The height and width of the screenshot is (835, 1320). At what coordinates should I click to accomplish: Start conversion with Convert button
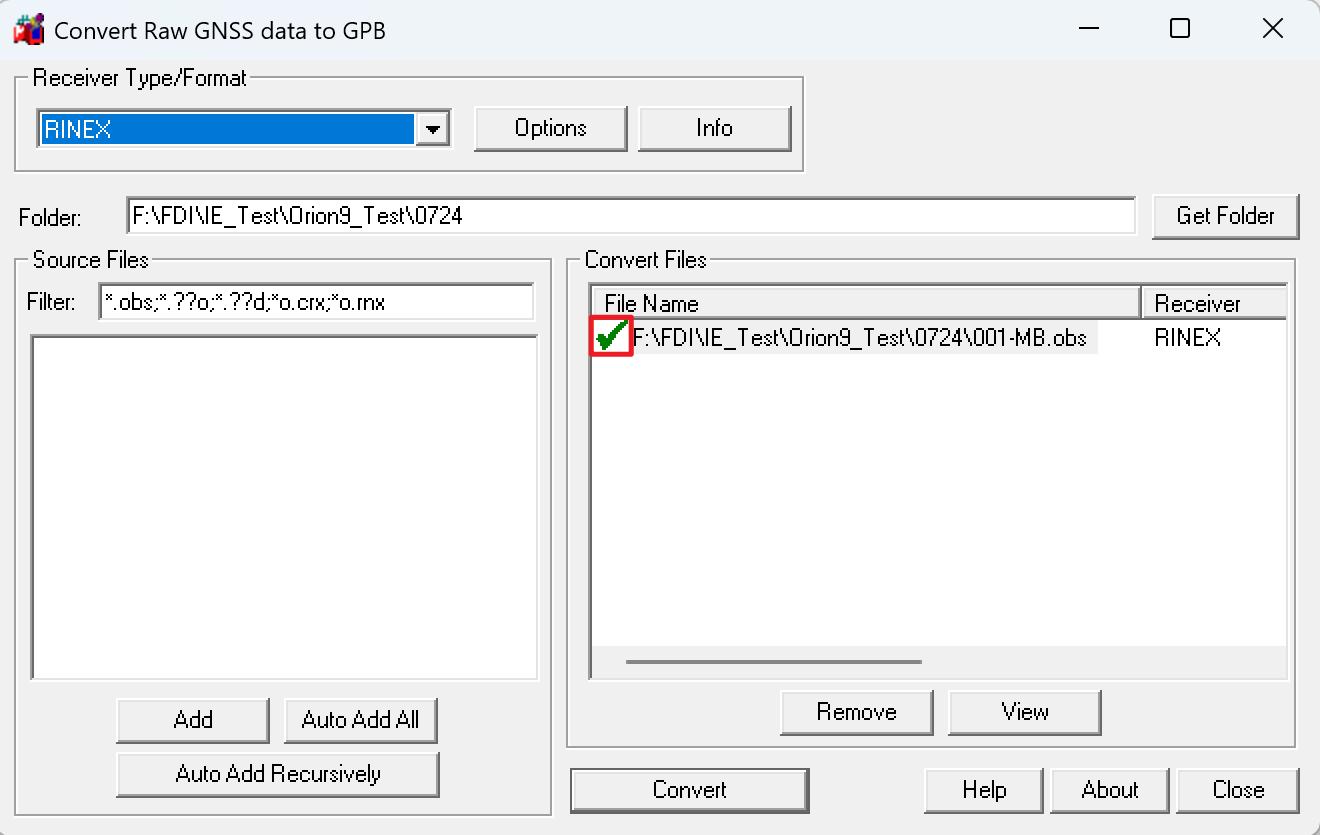point(690,790)
